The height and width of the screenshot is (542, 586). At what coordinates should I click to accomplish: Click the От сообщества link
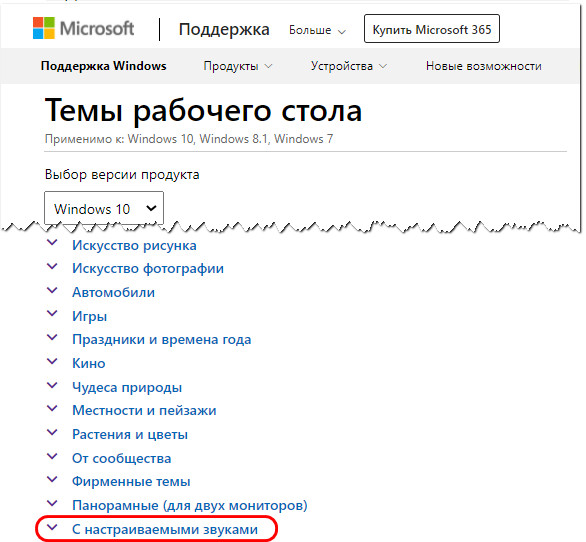(x=121, y=459)
